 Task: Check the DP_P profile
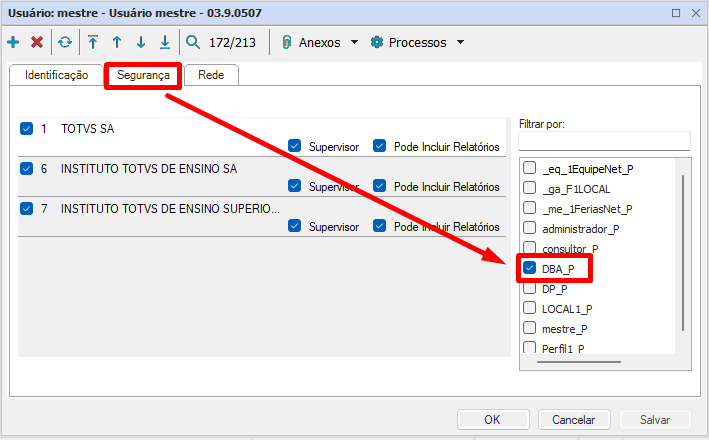tap(529, 288)
